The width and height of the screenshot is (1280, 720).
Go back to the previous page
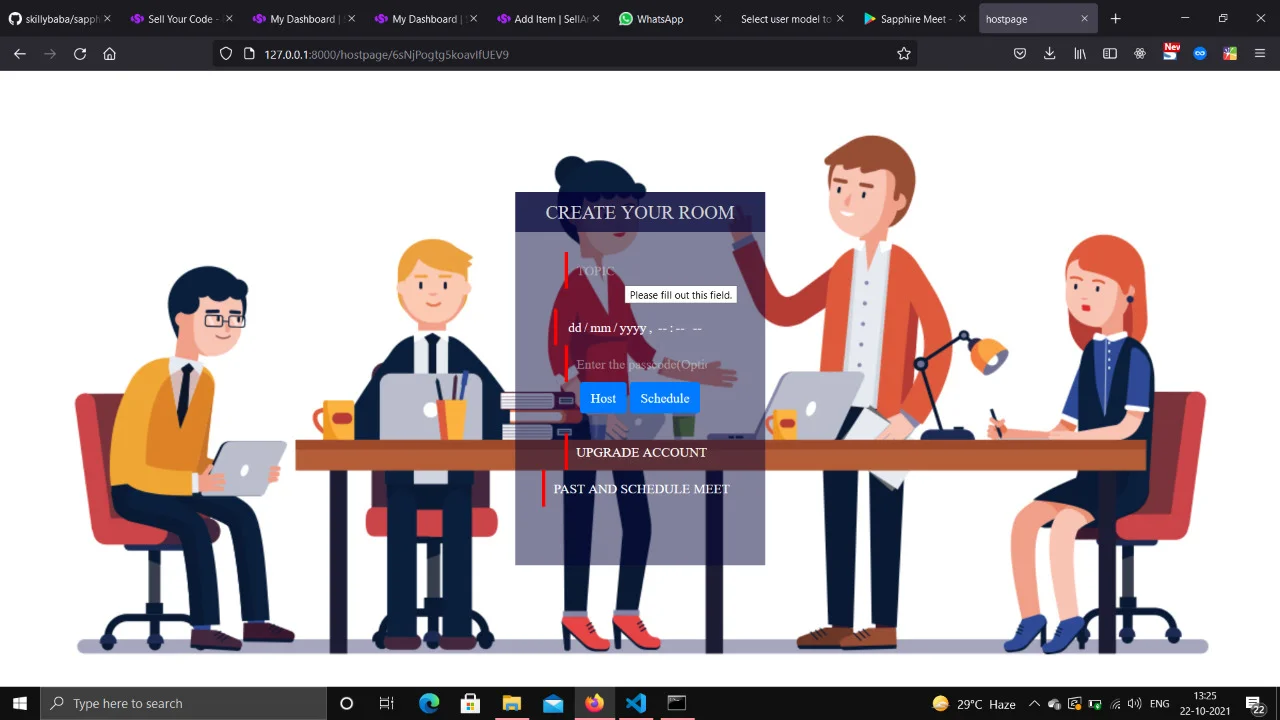[x=20, y=54]
